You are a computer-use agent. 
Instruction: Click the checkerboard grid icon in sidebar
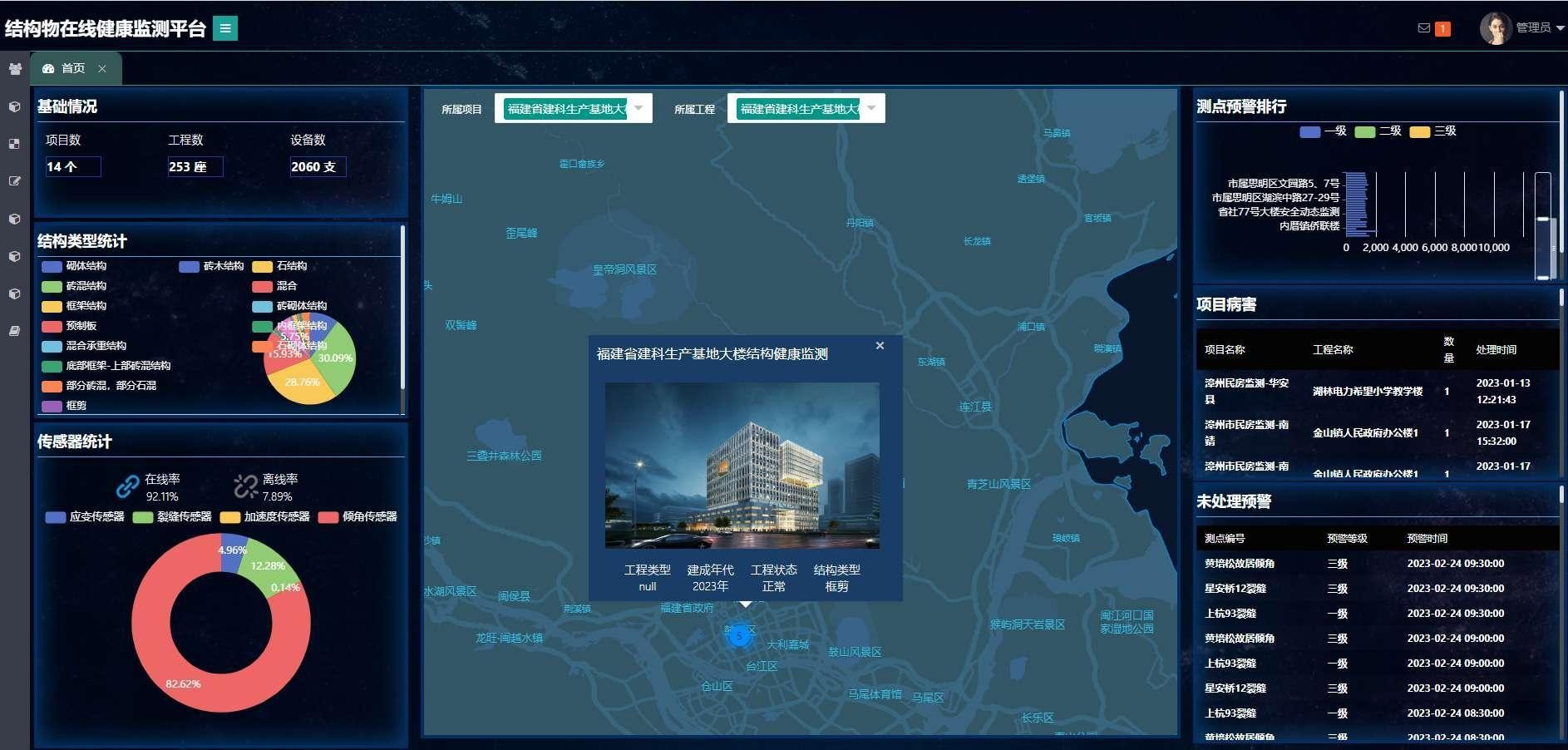14,144
